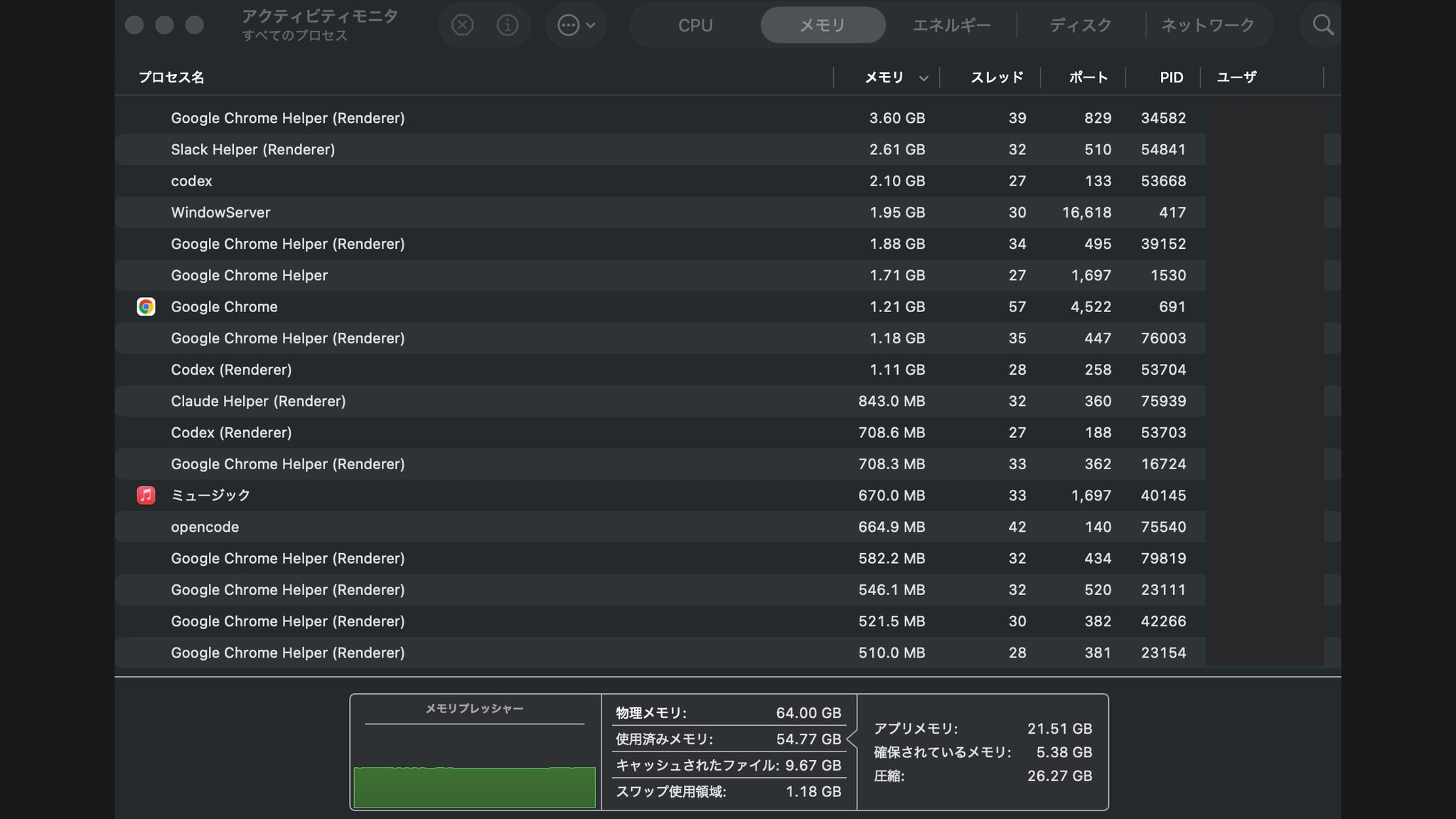This screenshot has height=819, width=1456.
Task: Click the アクティビティモニタ window title
Action: [x=319, y=16]
